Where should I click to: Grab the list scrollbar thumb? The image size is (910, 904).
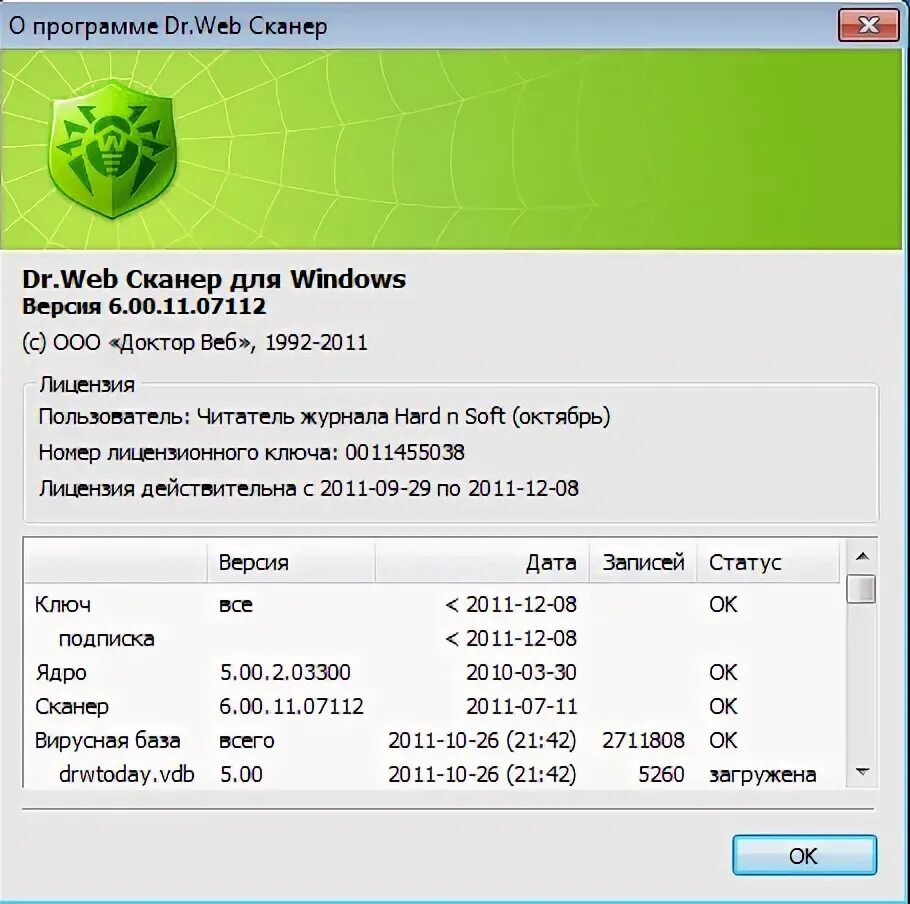pos(861,589)
